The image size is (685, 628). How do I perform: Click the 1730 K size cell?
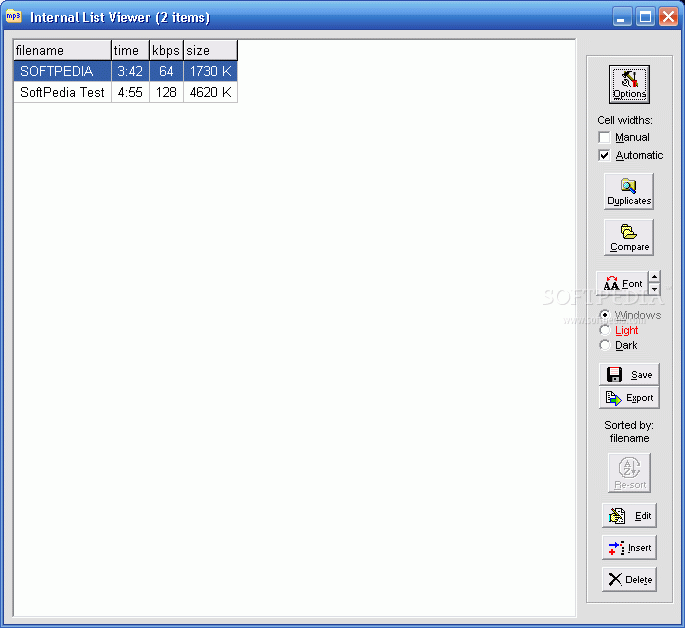click(211, 71)
